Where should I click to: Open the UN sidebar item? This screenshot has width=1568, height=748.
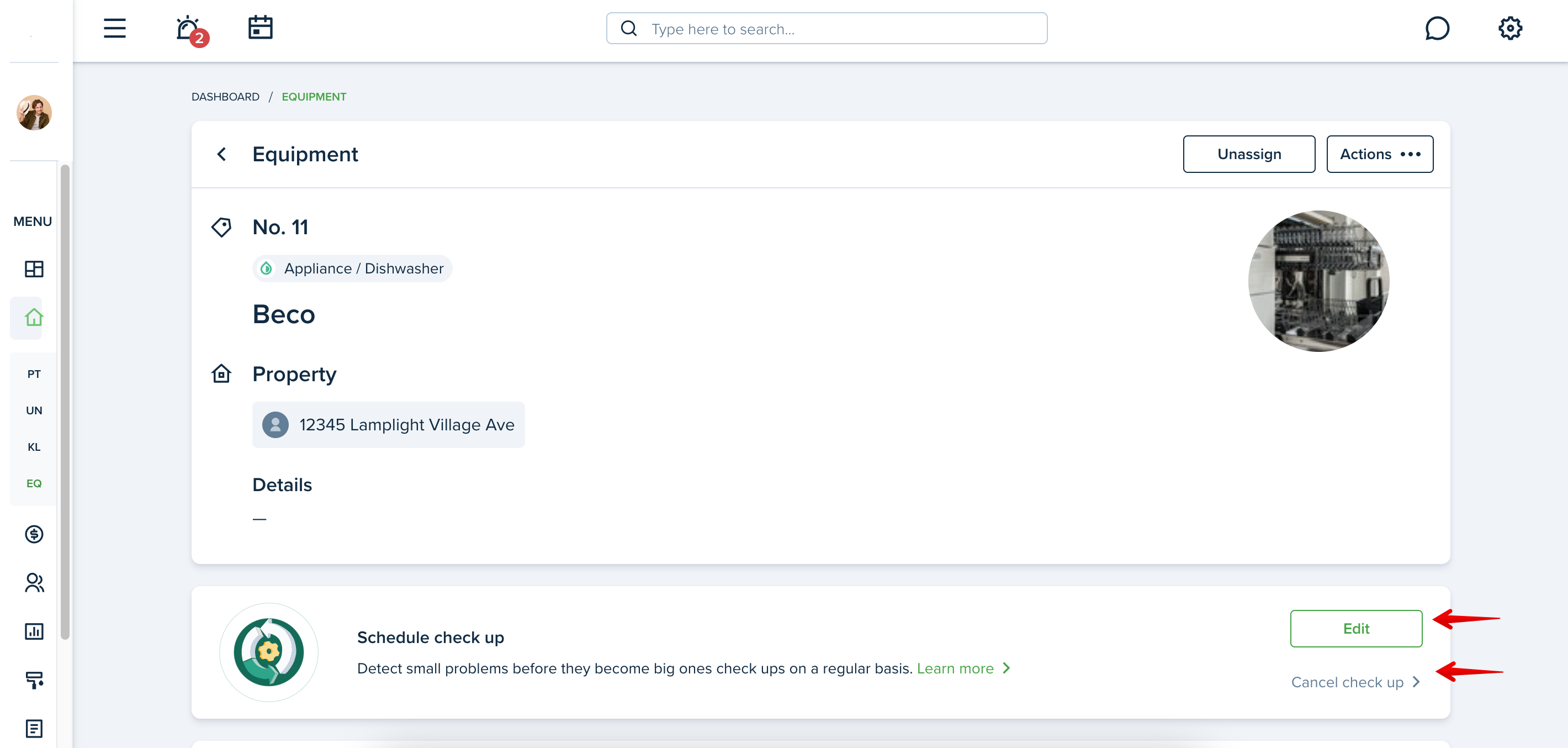pos(34,410)
